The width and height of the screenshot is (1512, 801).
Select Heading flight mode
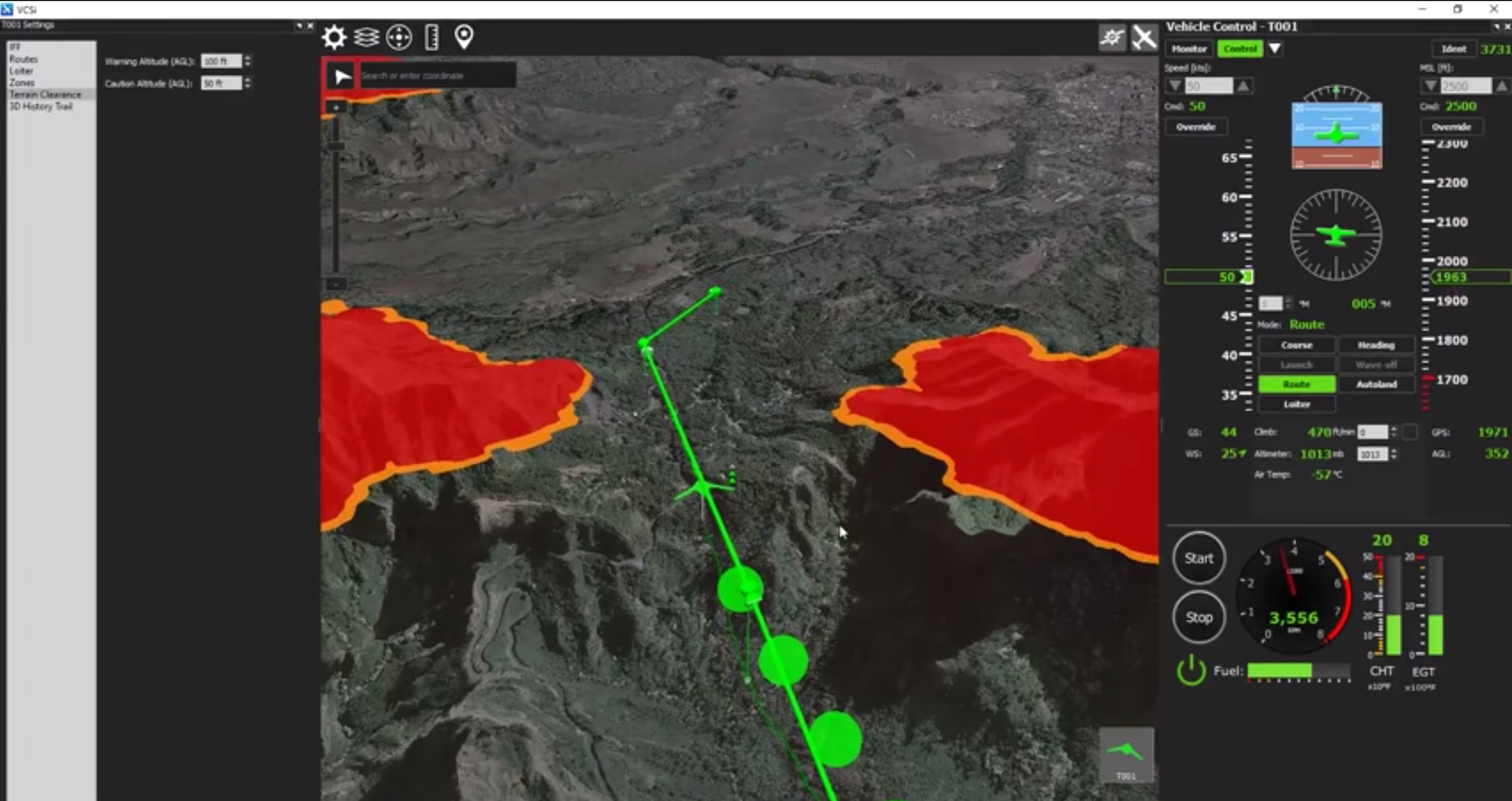[x=1376, y=345]
